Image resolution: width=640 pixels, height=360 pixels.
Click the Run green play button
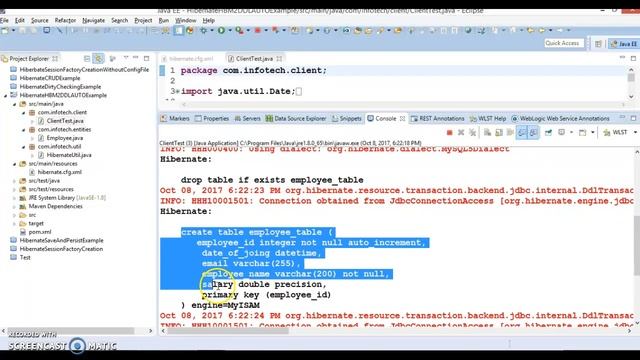pos(221,30)
